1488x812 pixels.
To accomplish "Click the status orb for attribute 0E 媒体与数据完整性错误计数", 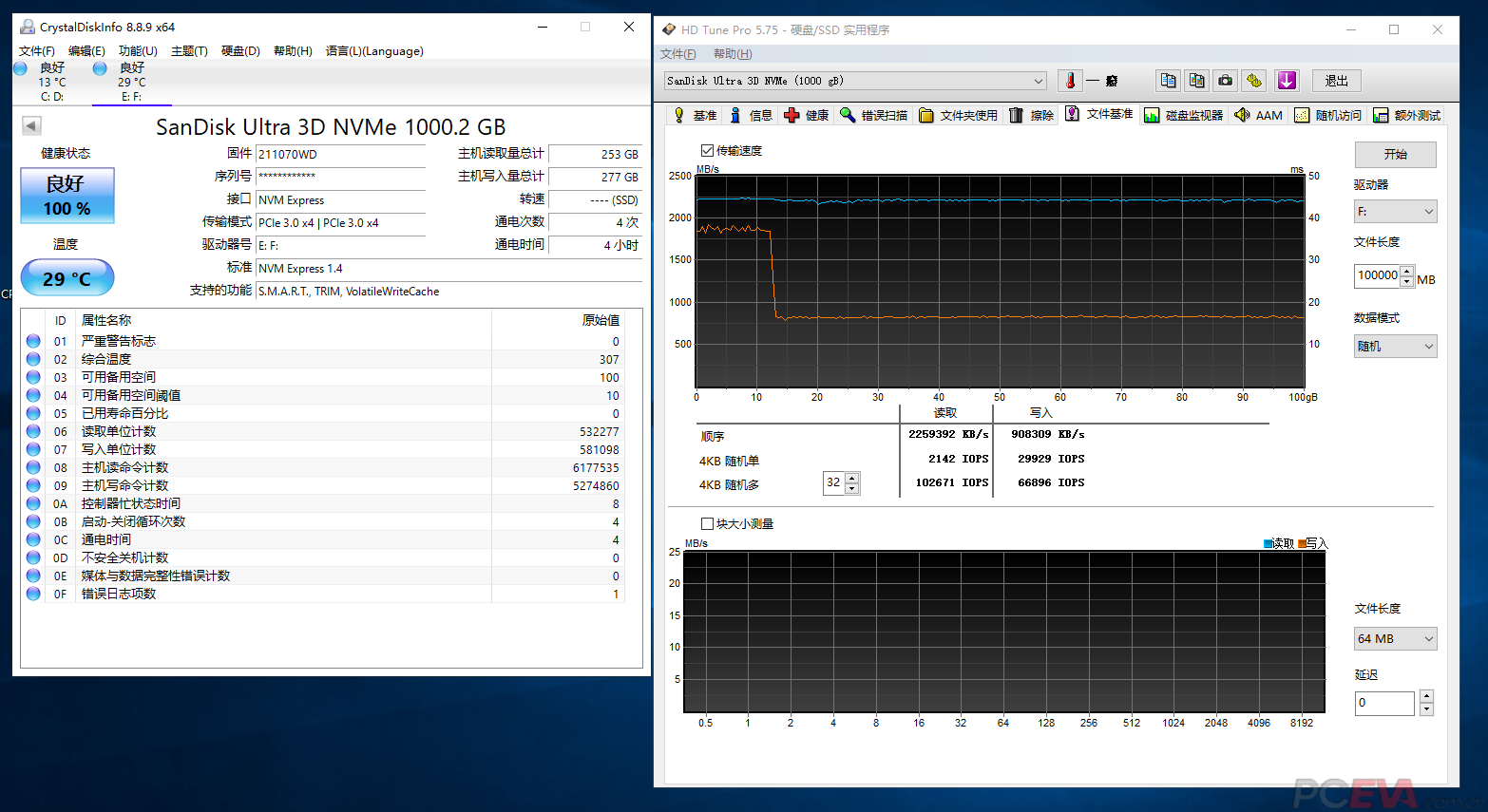I will pos(33,576).
